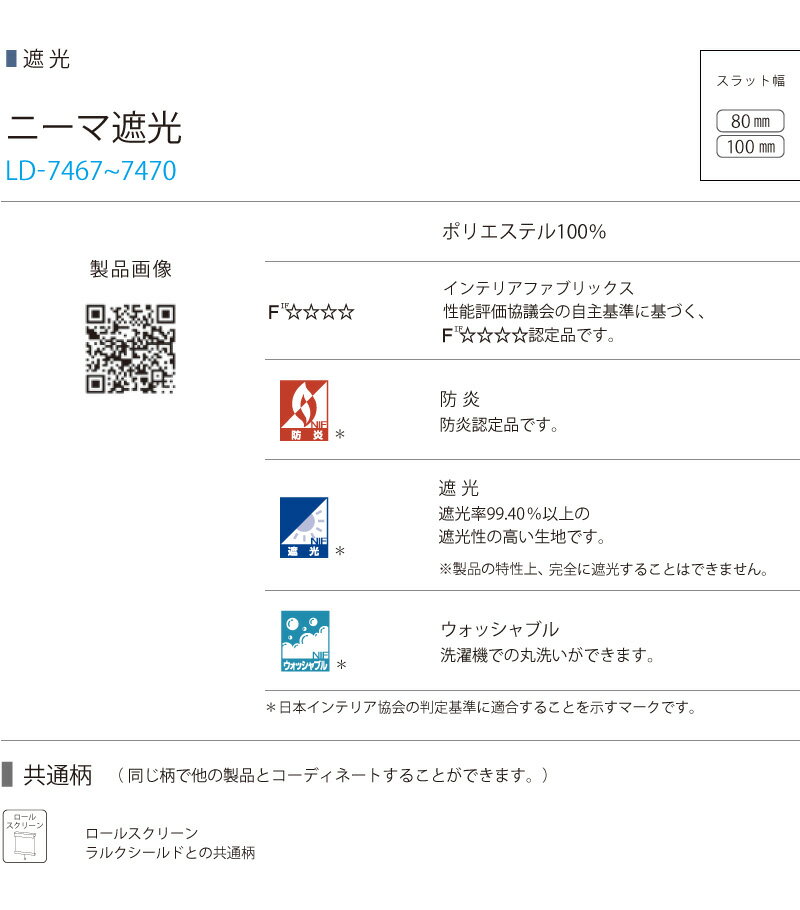Click the 遮光率99.40%以上 description line
The image size is (800, 910).
(x=514, y=514)
